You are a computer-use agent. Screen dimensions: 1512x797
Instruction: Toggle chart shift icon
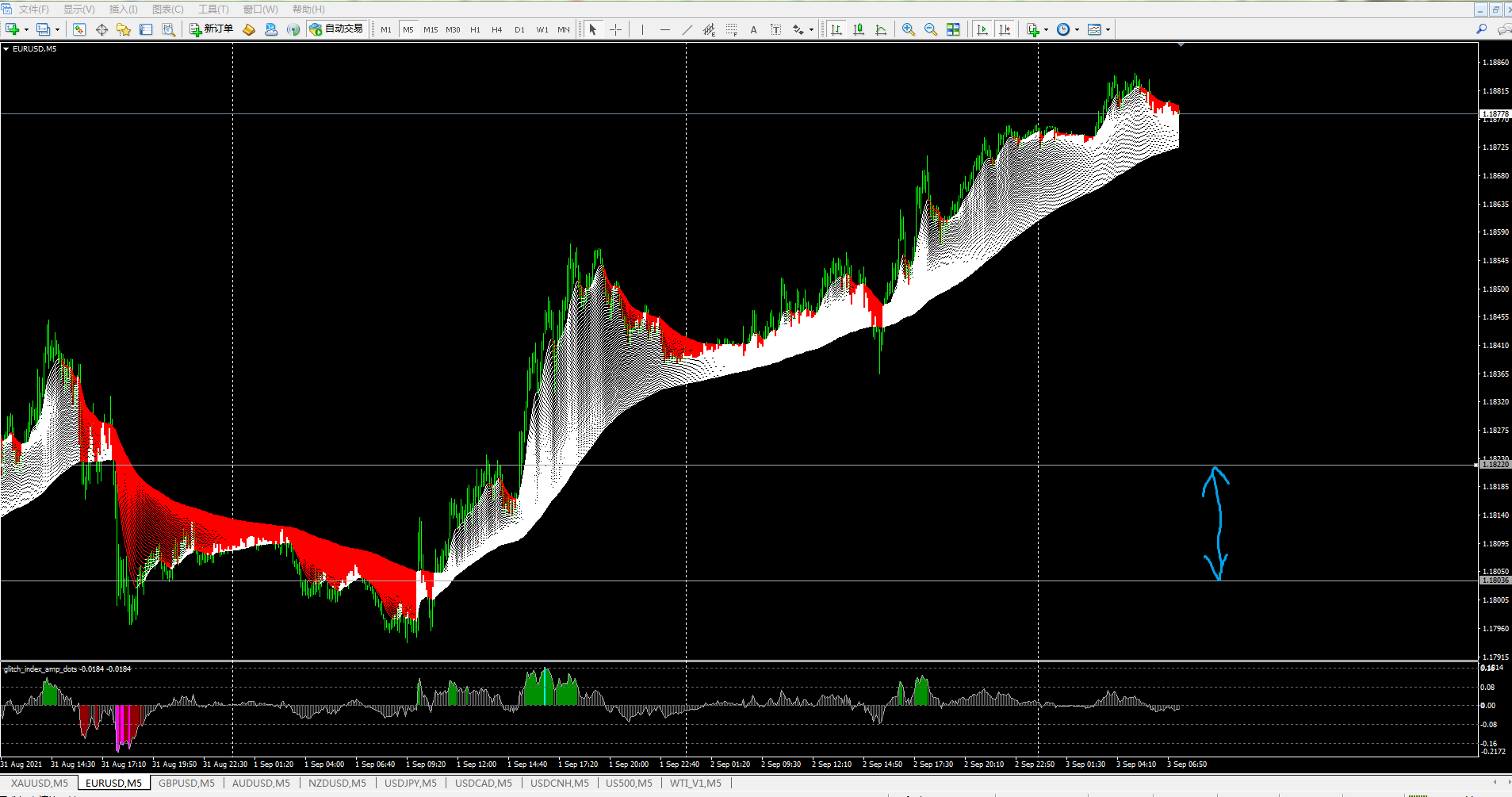1005,29
